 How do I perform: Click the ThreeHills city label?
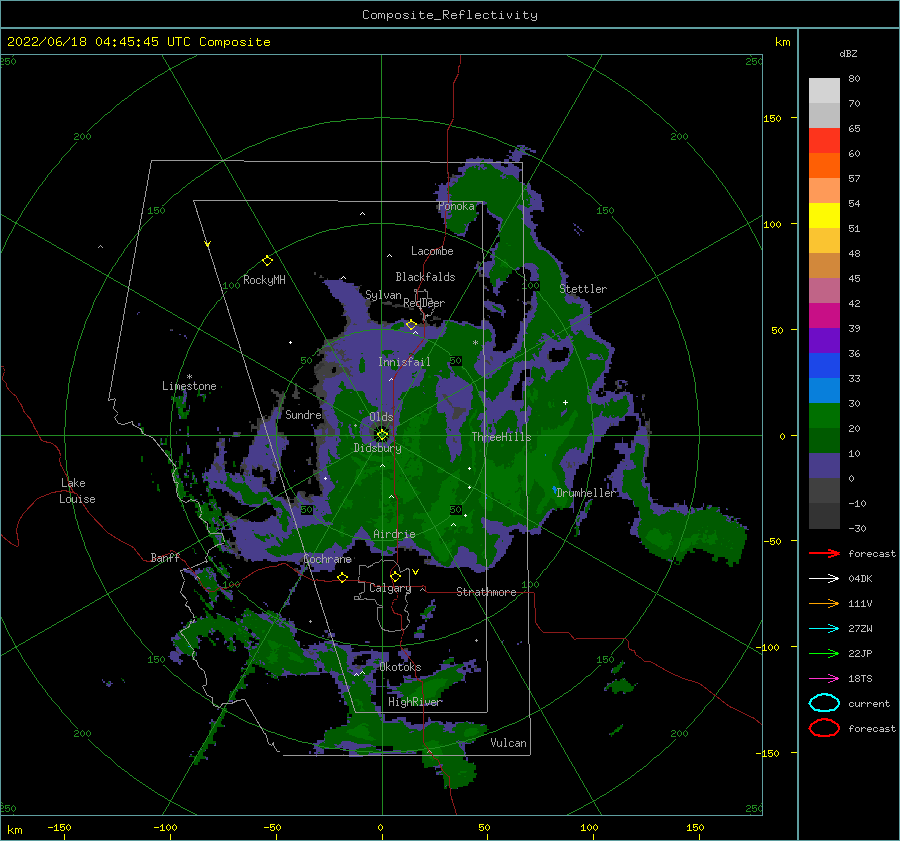pyautogui.click(x=502, y=437)
